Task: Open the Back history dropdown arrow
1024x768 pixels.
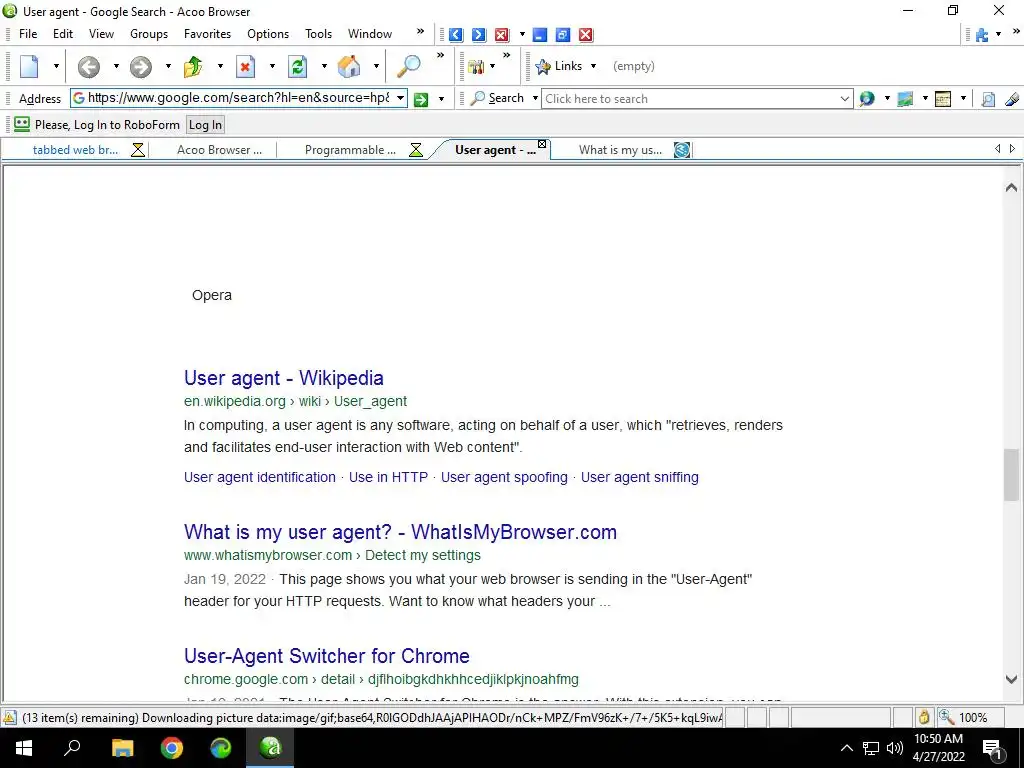Action: (116, 66)
